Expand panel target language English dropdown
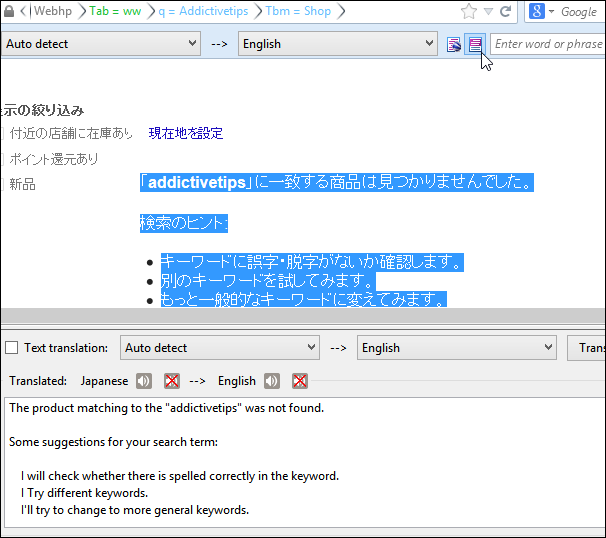This screenshot has height=538, width=606. (x=456, y=348)
